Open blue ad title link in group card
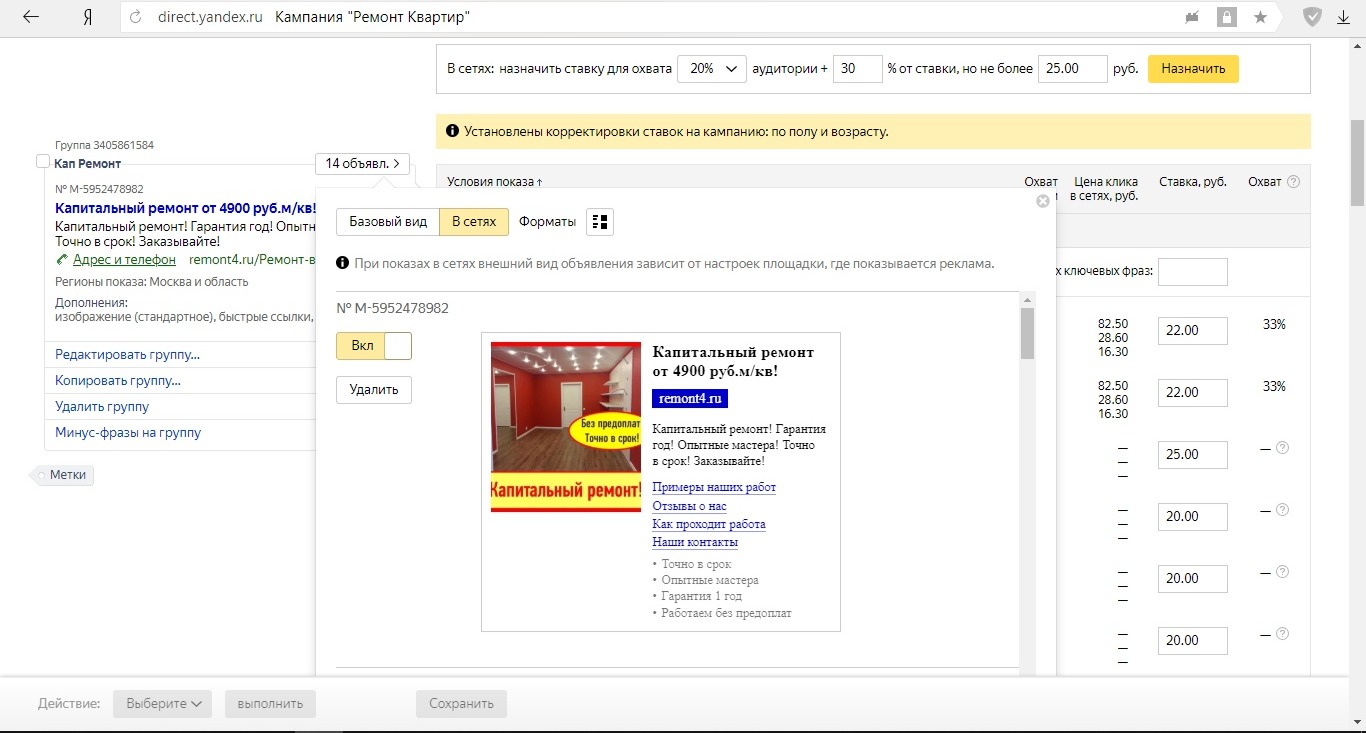This screenshot has width=1366, height=733. 185,208
